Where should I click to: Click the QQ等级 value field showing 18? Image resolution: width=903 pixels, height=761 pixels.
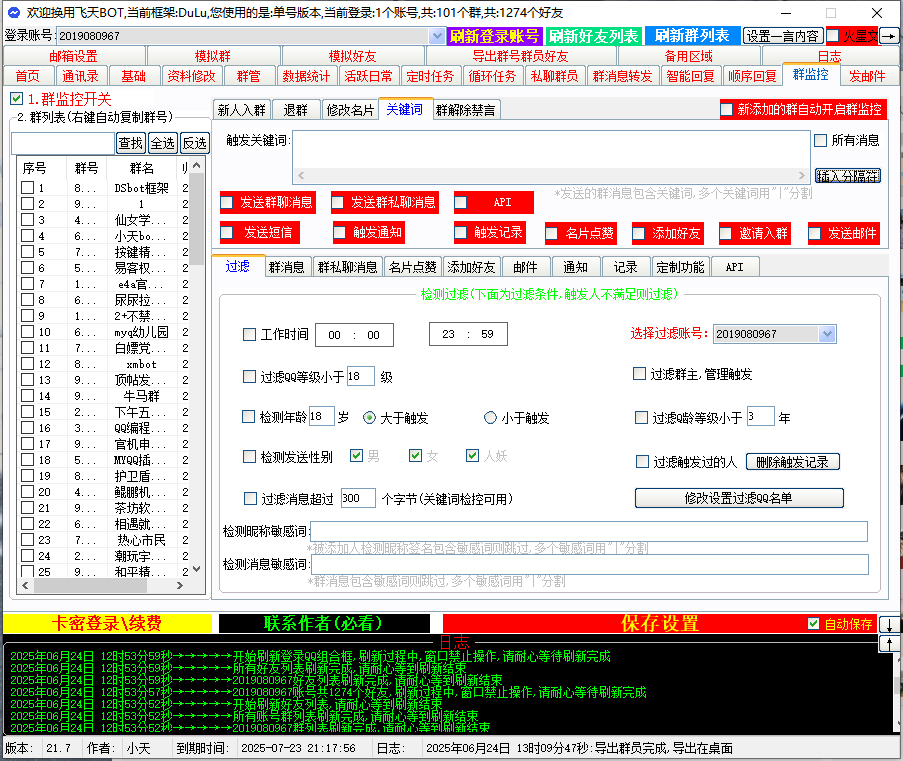pyautogui.click(x=361, y=376)
